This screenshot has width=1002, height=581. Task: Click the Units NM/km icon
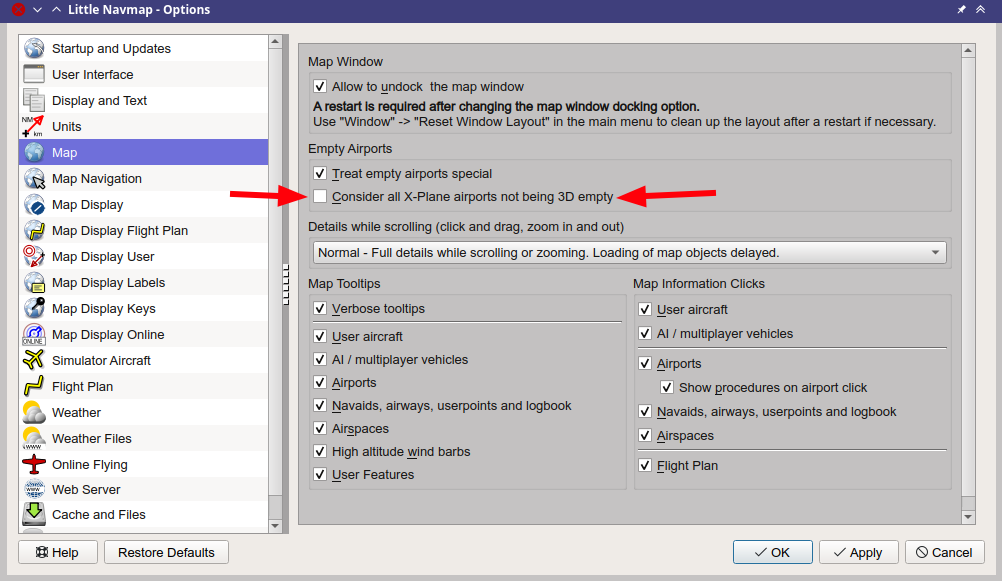tap(34, 126)
